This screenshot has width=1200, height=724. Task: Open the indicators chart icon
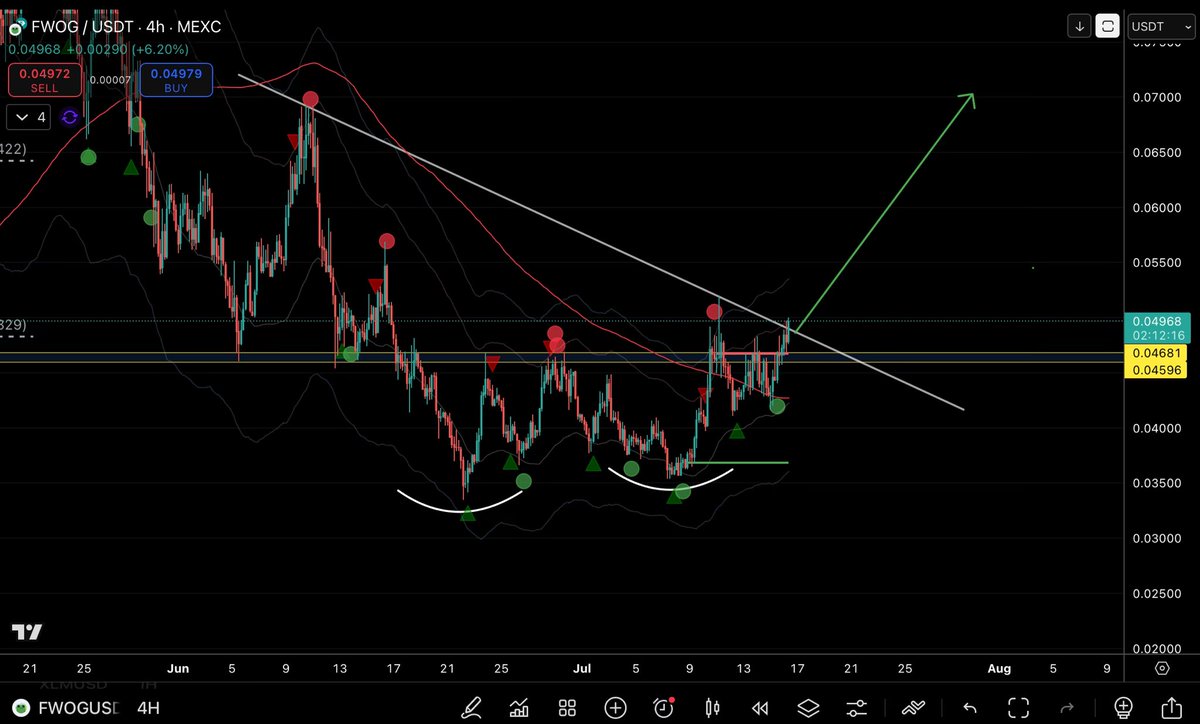(519, 708)
